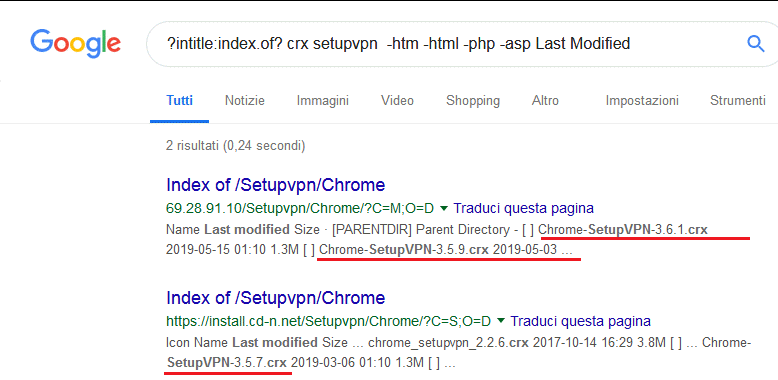
Task: Select the Tutti tab
Action: (180, 101)
